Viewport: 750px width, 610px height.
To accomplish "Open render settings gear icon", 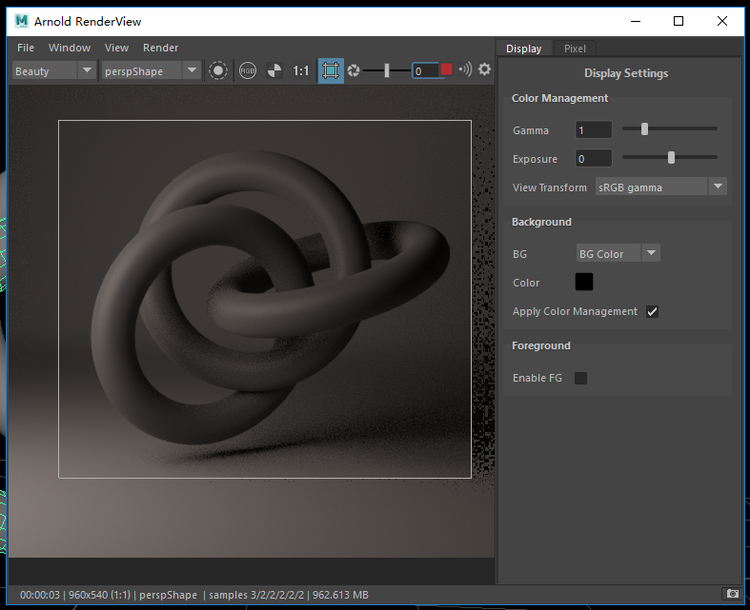I will click(x=485, y=70).
